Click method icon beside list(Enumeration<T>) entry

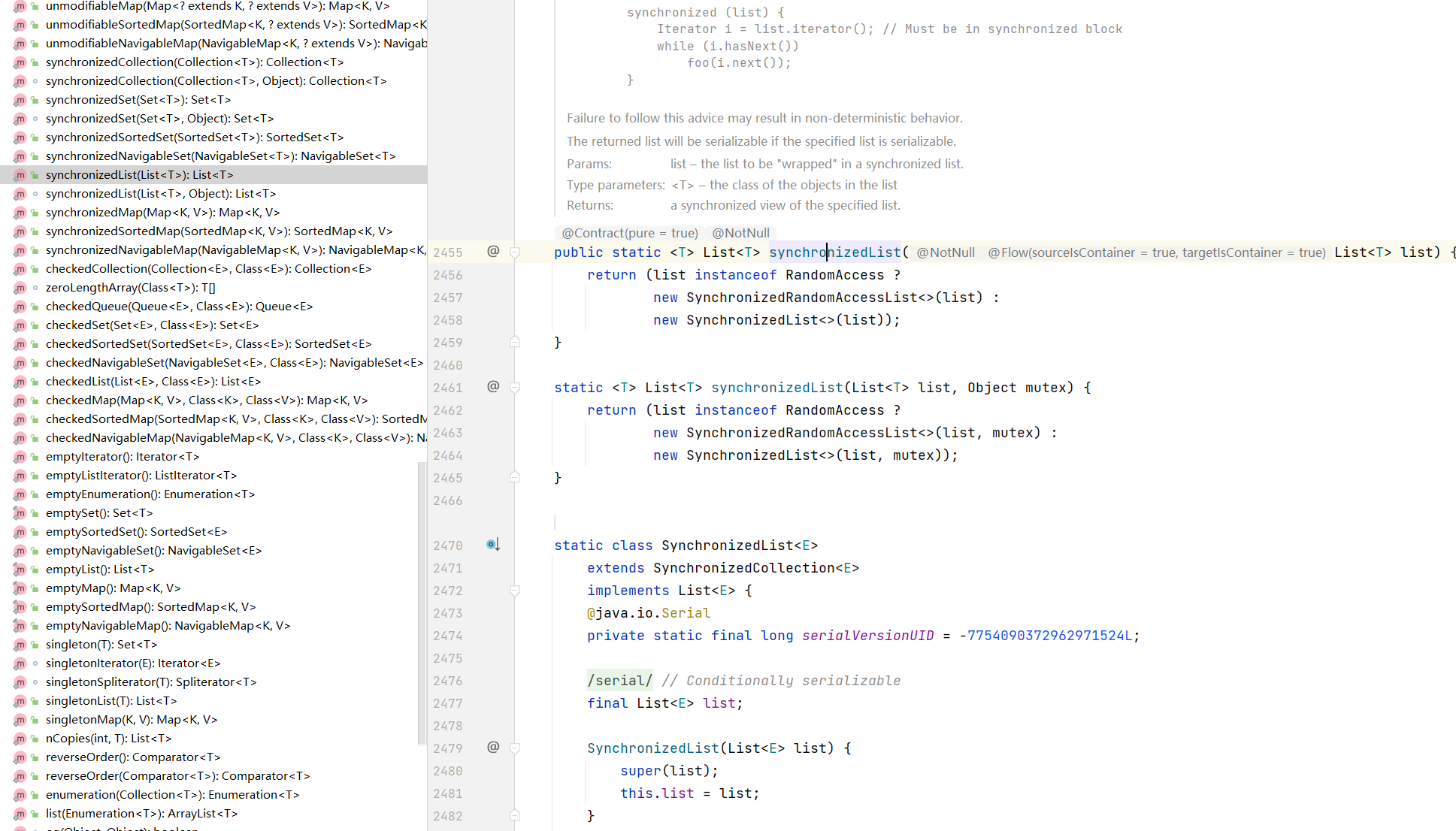[x=20, y=814]
